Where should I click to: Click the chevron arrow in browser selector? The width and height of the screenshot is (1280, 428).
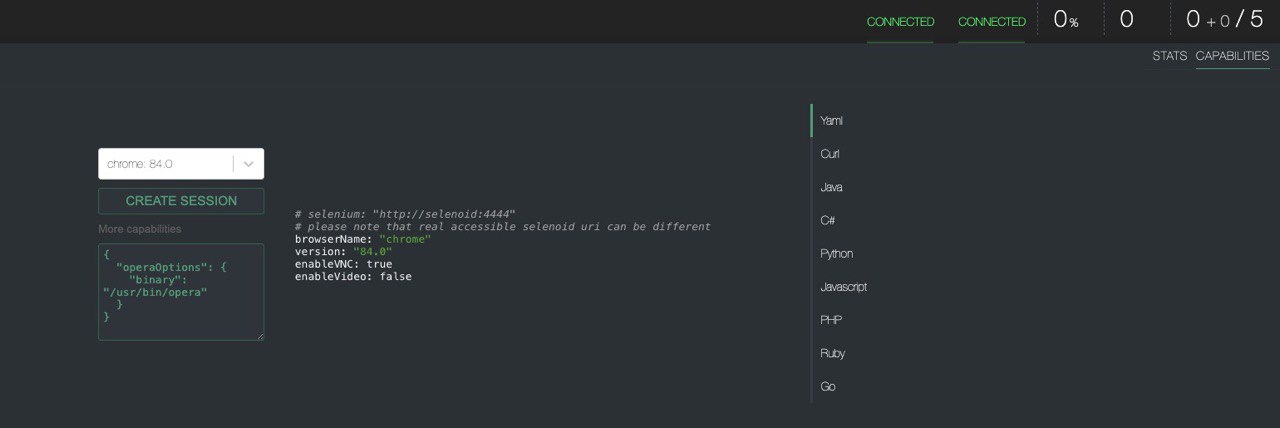[x=249, y=164]
